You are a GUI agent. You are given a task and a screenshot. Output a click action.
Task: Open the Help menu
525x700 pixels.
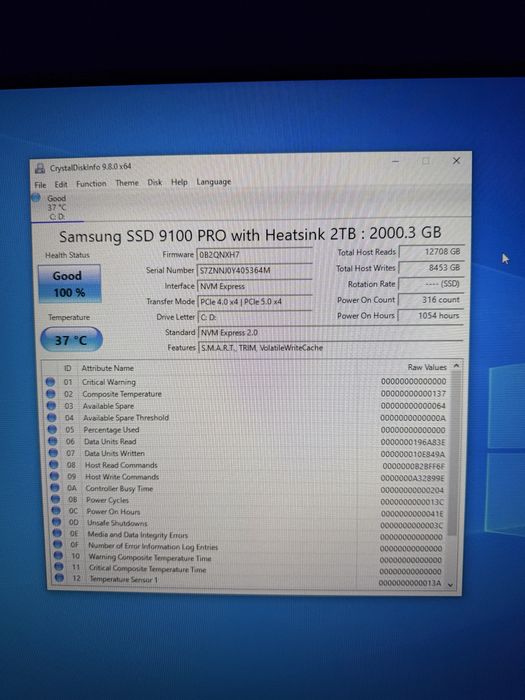(x=179, y=182)
